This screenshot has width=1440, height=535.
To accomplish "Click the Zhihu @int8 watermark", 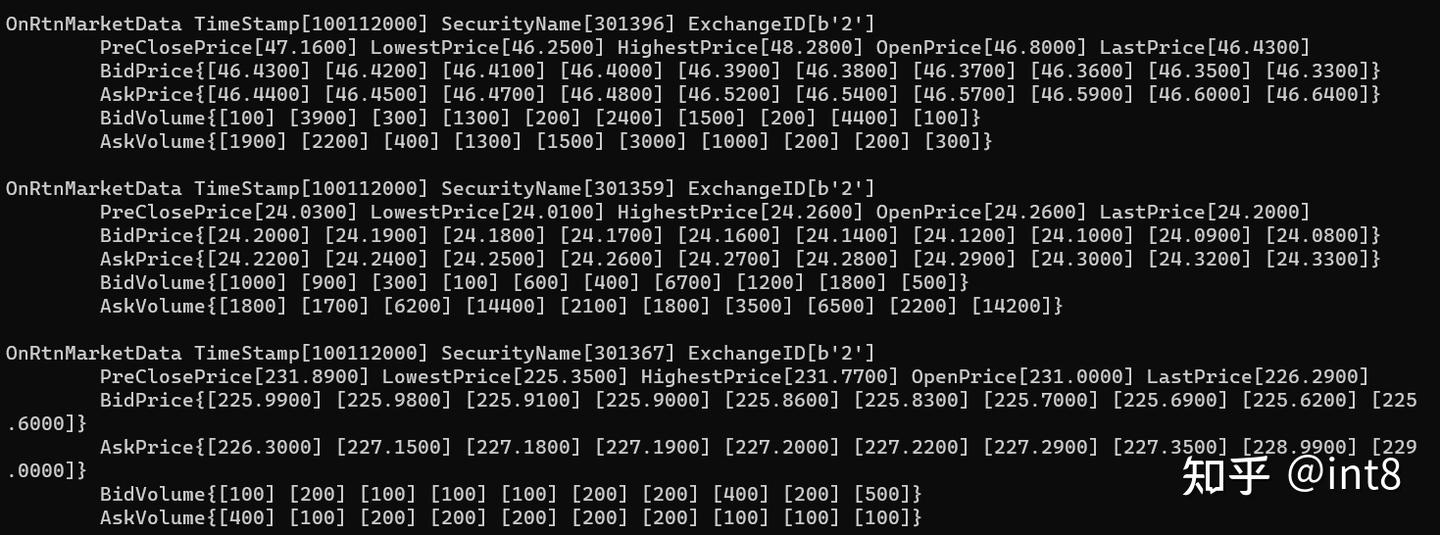I will (x=1291, y=476).
